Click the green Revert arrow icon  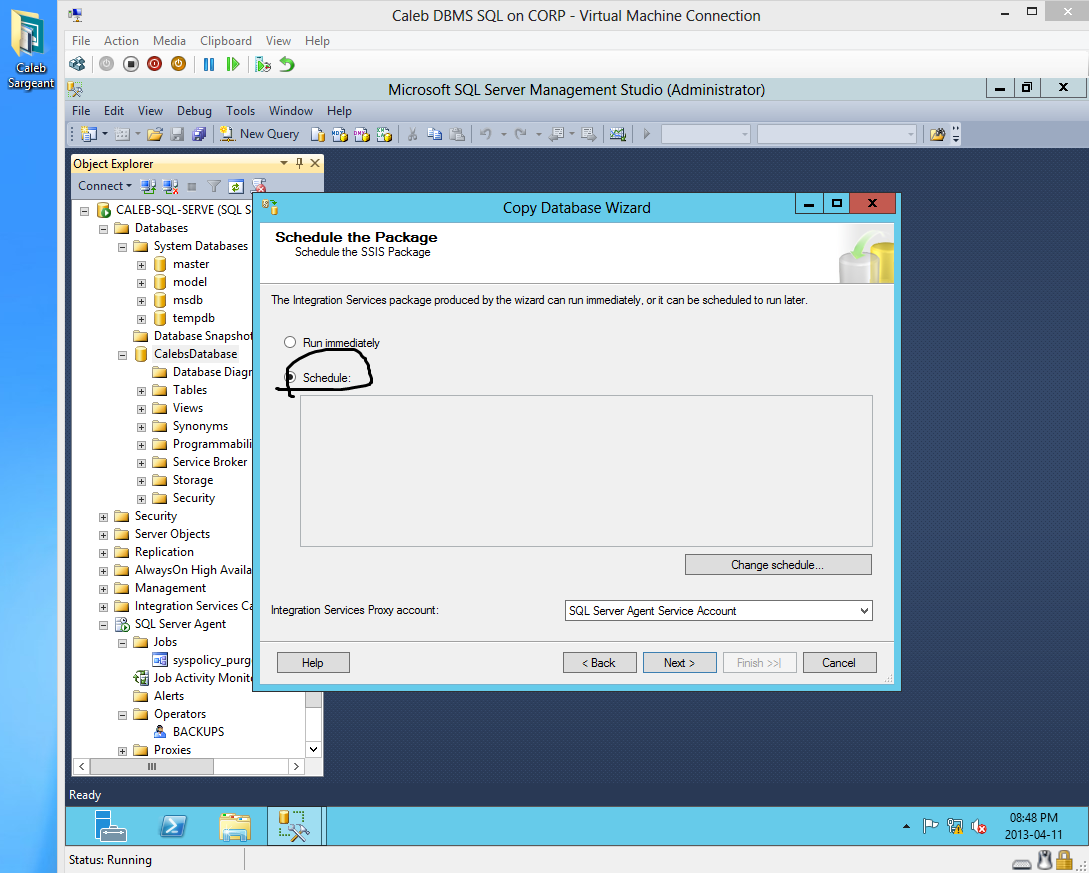(287, 65)
